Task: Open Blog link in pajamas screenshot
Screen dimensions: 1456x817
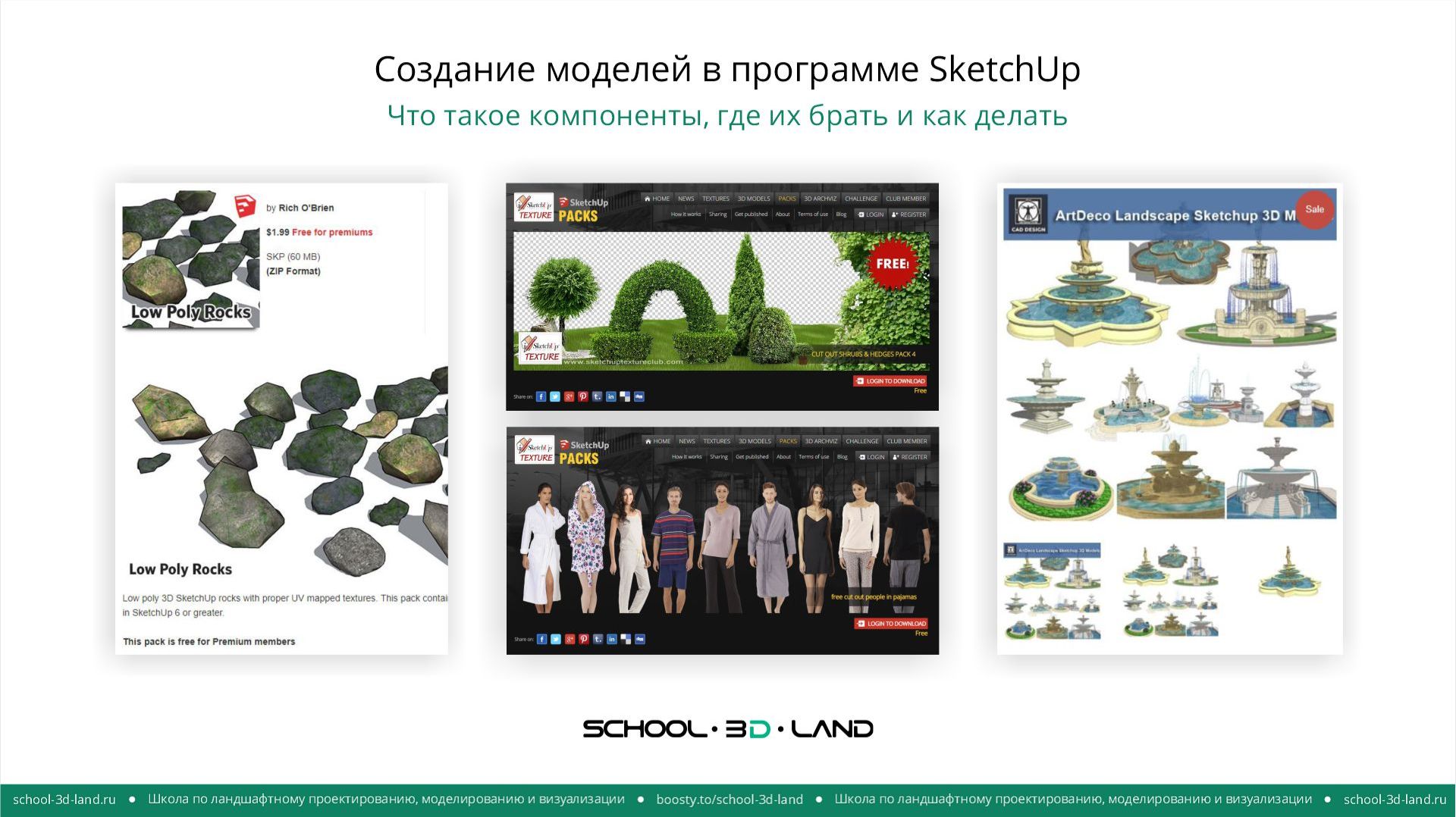Action: point(842,457)
